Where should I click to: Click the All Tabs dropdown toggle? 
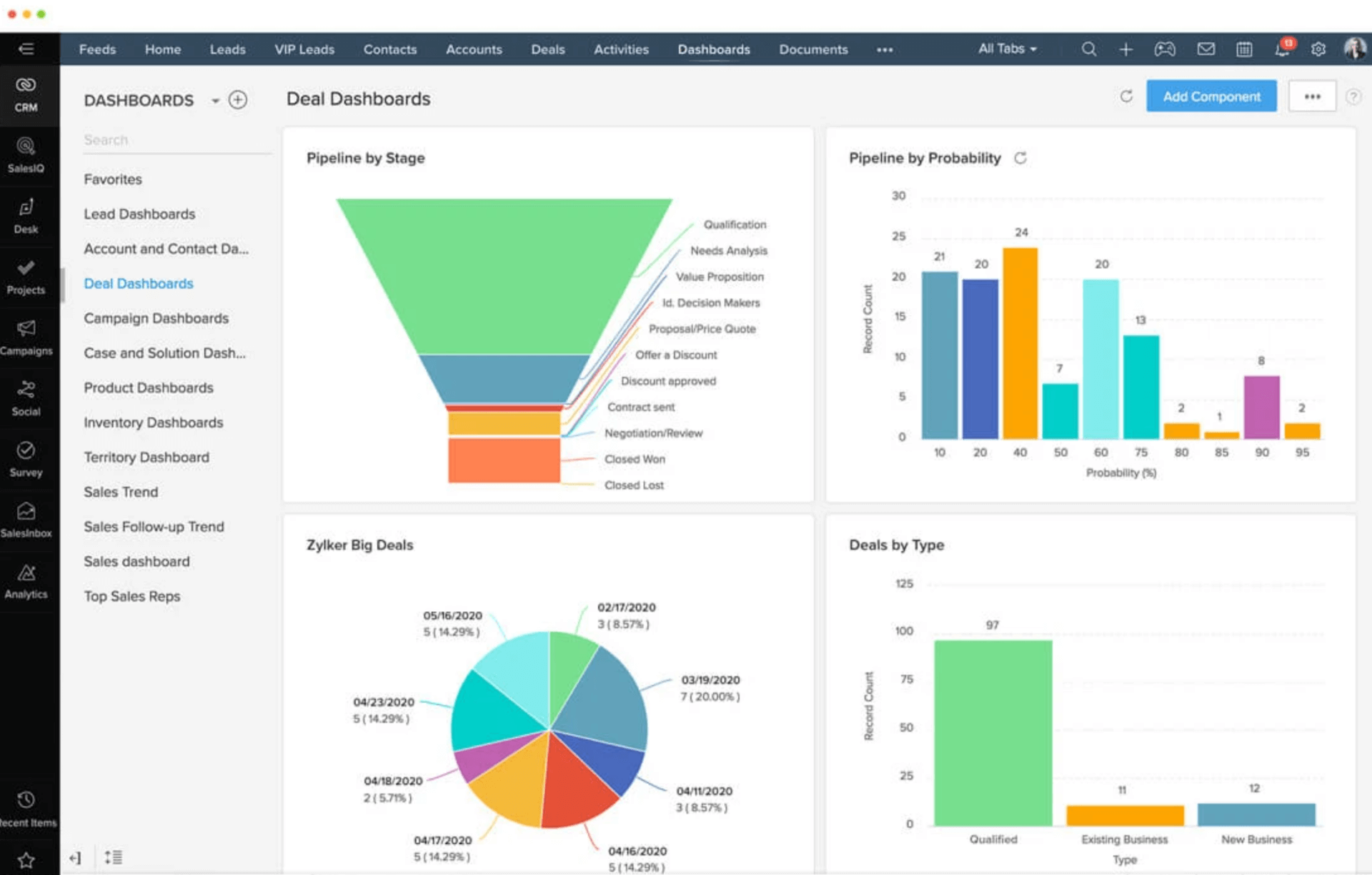(1008, 48)
